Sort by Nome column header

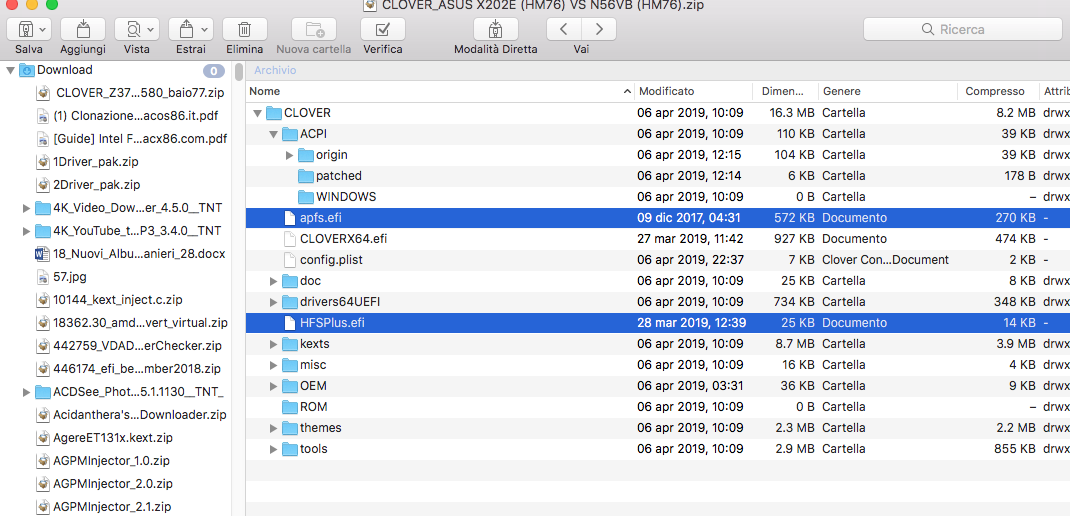click(x=440, y=91)
